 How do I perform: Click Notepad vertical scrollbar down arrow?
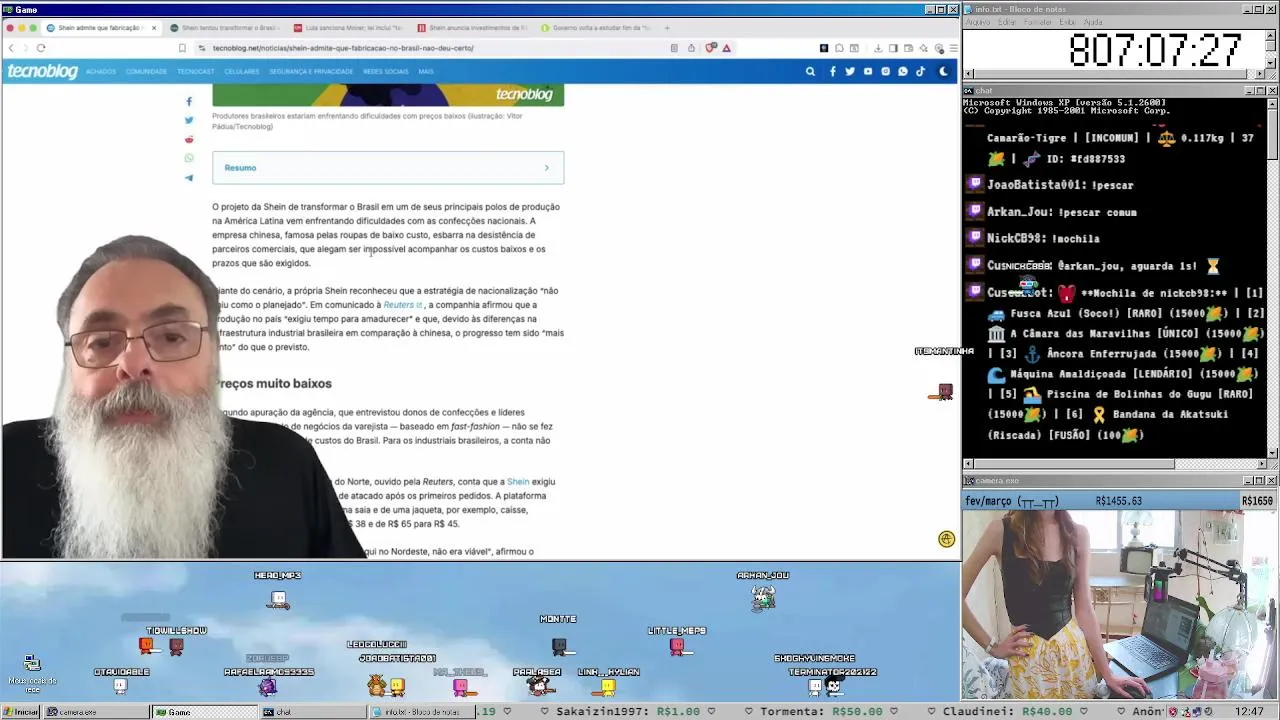point(1272,63)
